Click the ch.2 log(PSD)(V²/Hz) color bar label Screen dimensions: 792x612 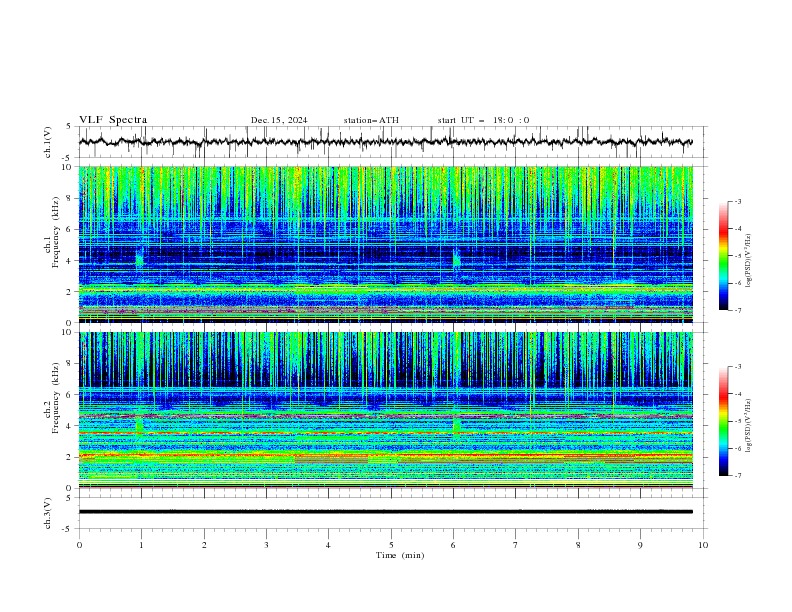click(x=749, y=426)
